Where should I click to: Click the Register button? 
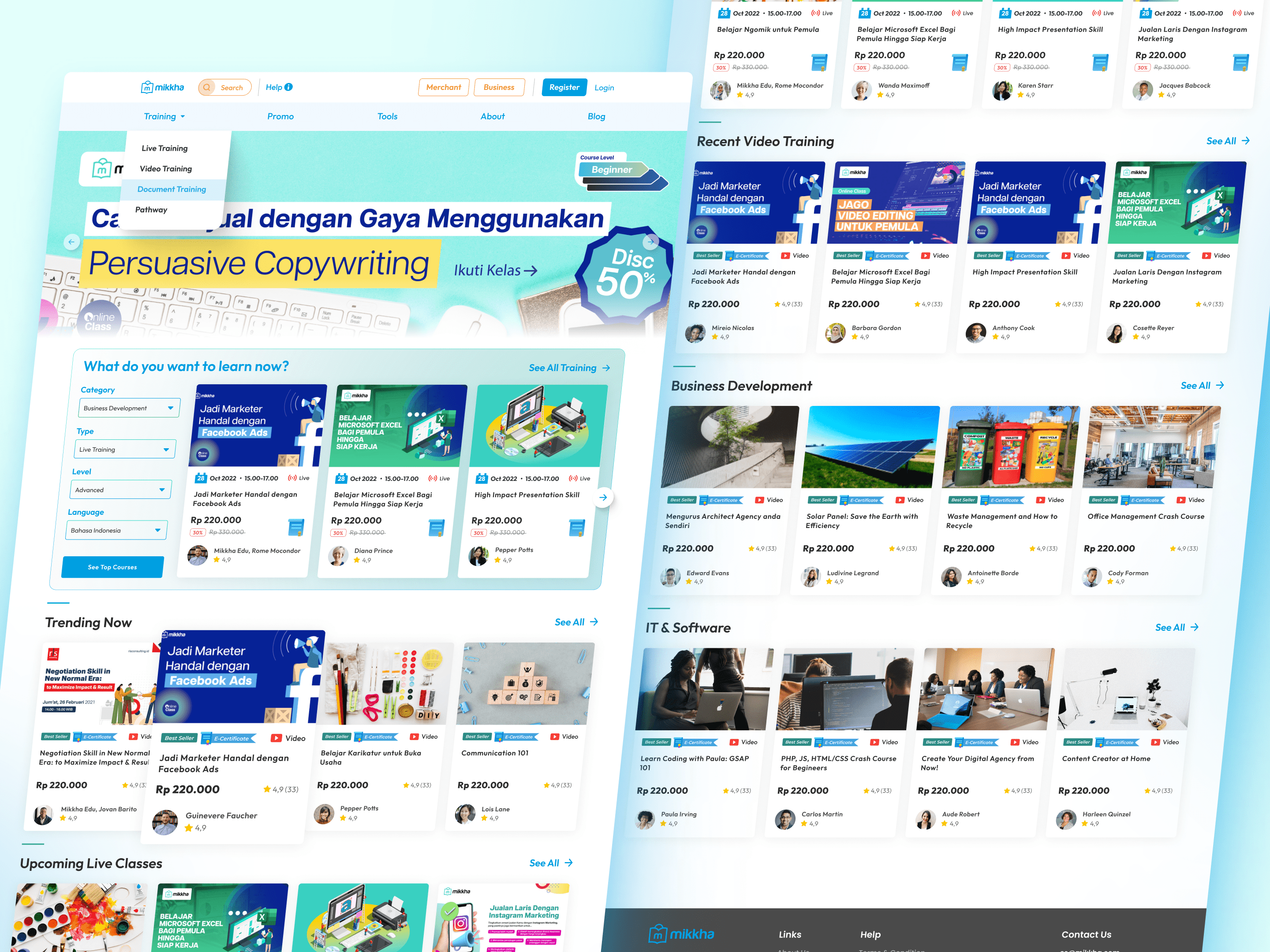(564, 87)
